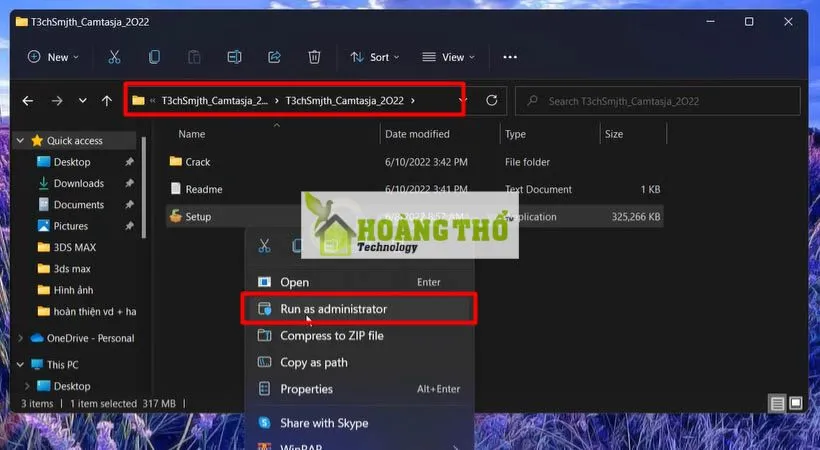Expand Desktop under This PC
Viewport: 820px width, 450px height.
coord(27,386)
